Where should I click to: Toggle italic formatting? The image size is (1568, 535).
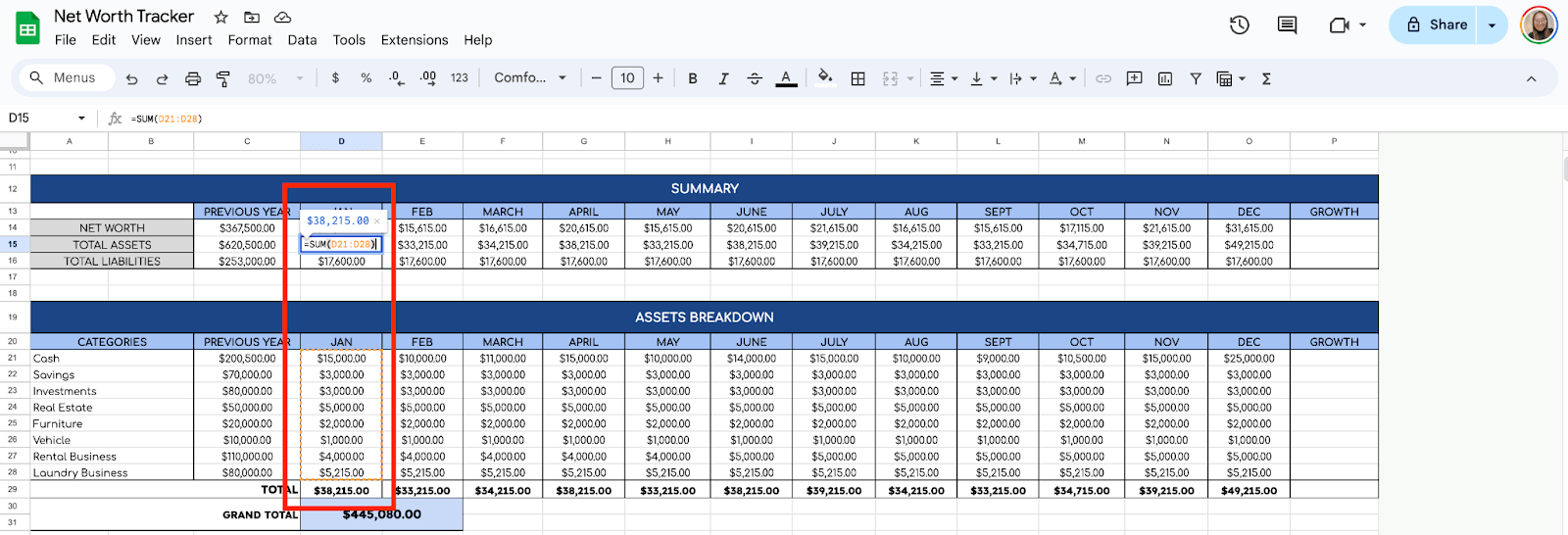tap(723, 78)
